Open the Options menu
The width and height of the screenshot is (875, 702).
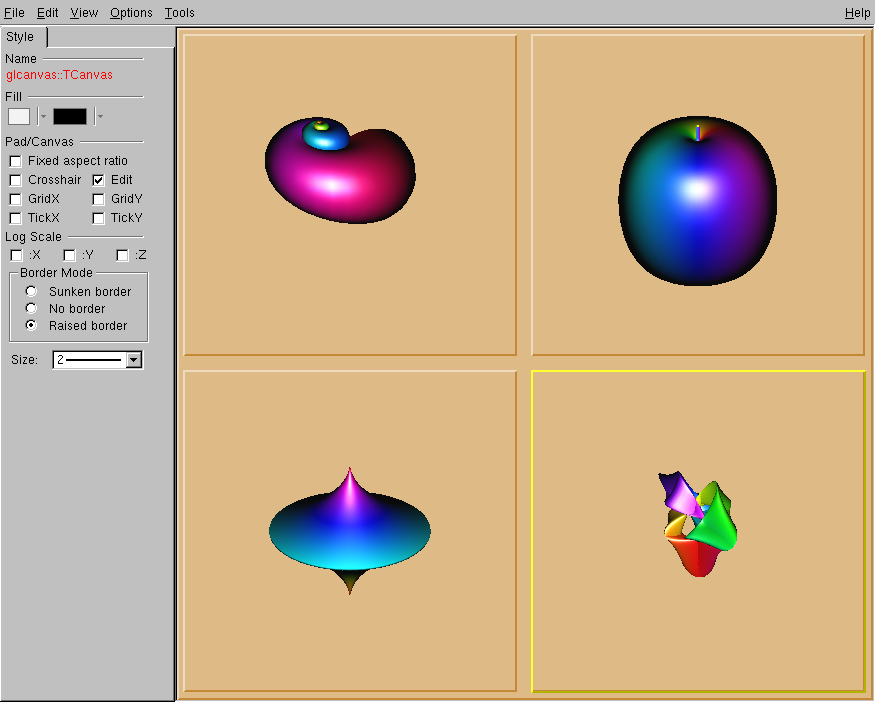[x=131, y=13]
